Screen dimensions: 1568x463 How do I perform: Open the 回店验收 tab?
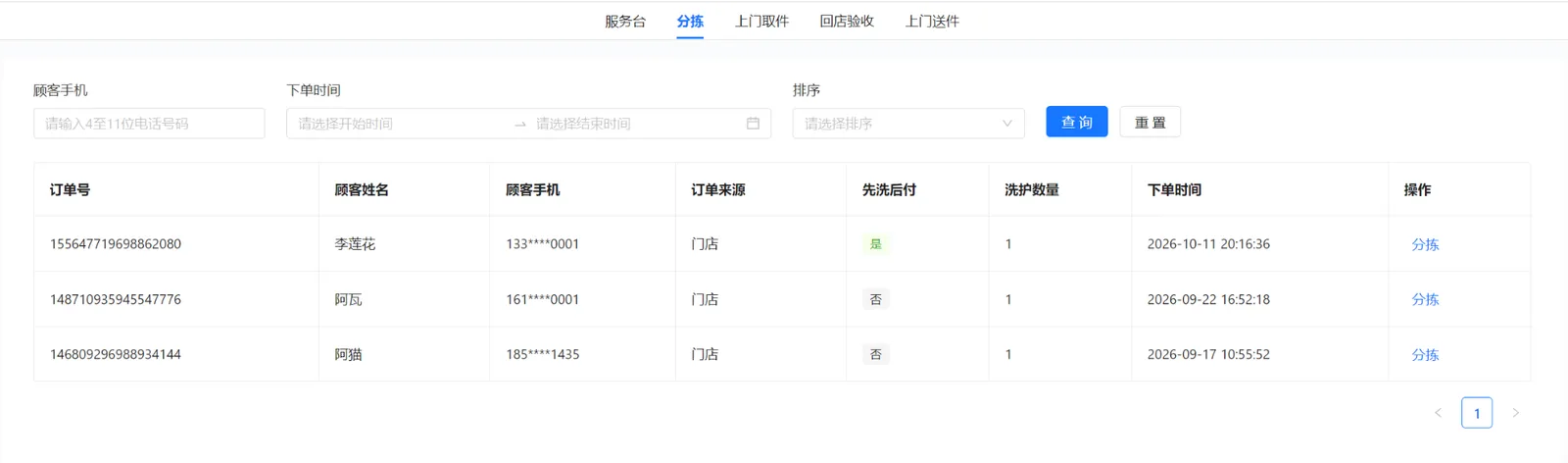(x=847, y=22)
